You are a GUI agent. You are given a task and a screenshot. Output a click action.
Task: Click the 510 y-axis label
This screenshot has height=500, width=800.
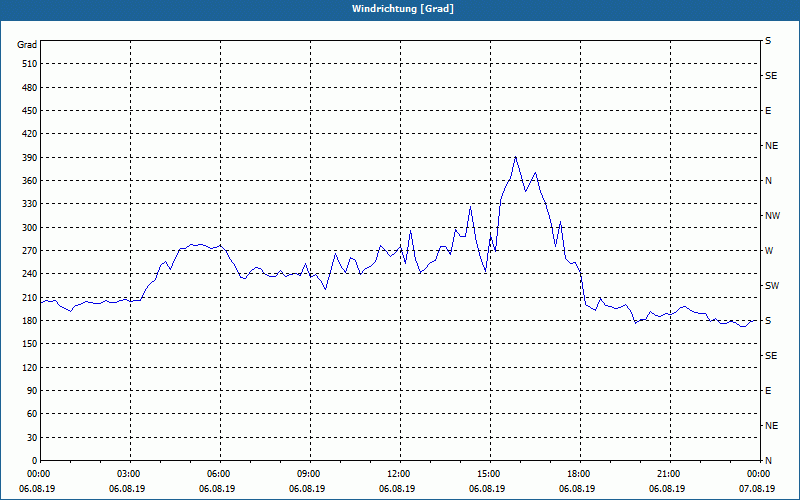coord(29,64)
